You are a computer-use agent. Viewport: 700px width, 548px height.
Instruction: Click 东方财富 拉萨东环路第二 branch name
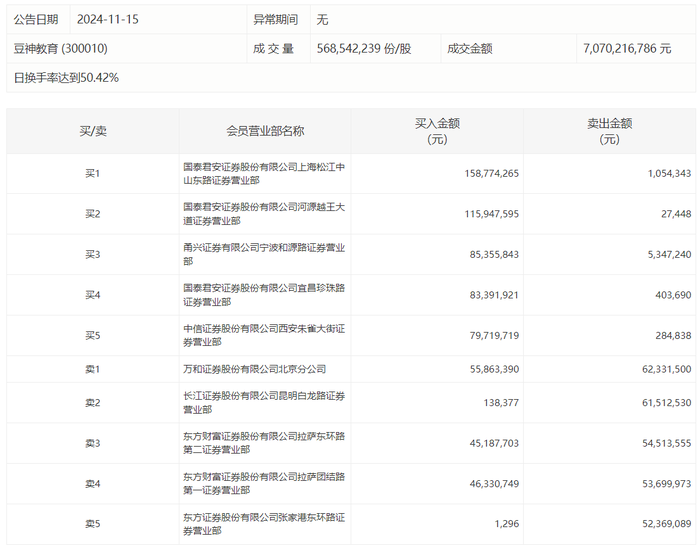pyautogui.click(x=264, y=443)
